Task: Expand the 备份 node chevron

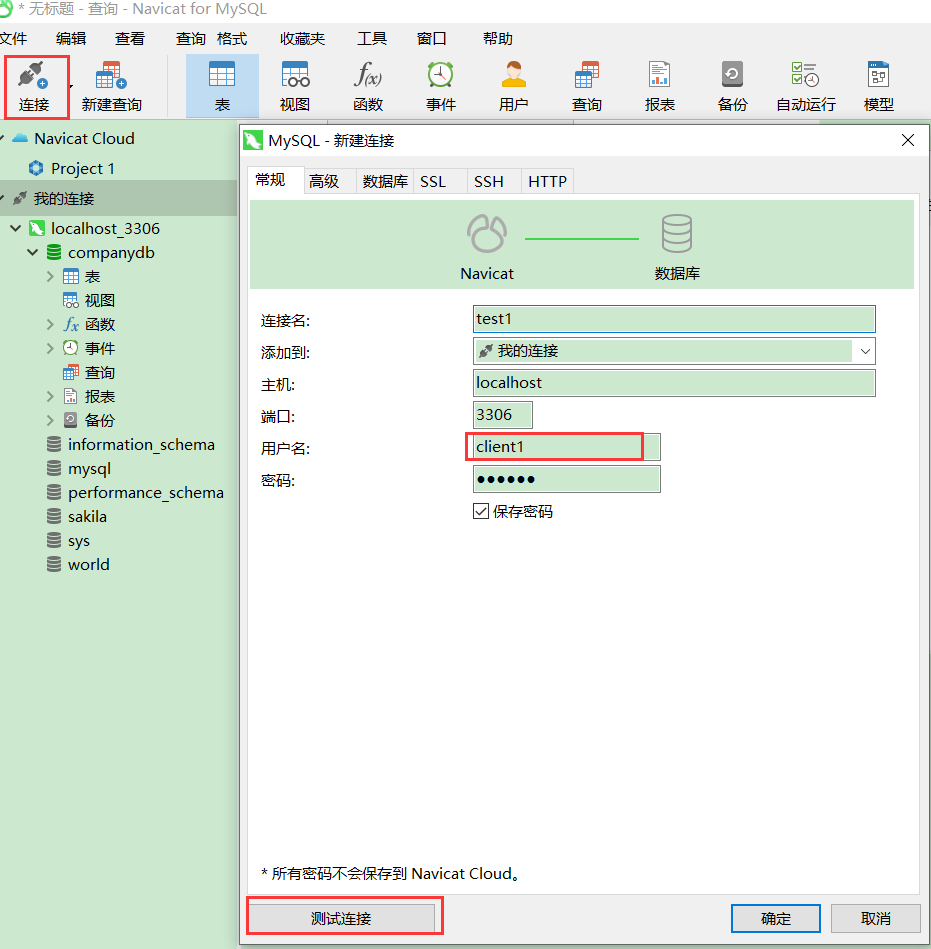Action: [x=50, y=420]
